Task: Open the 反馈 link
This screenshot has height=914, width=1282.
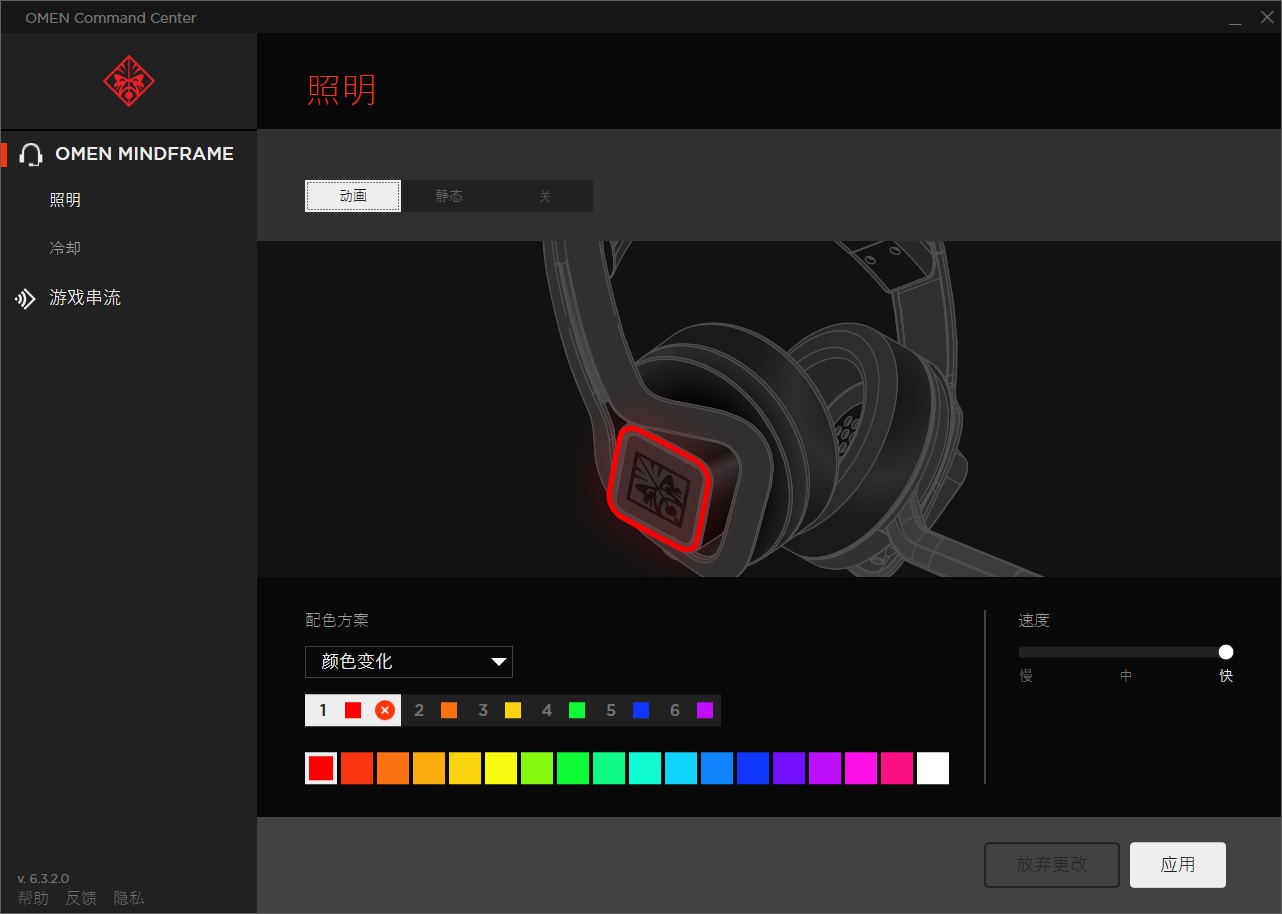Action: click(81, 898)
